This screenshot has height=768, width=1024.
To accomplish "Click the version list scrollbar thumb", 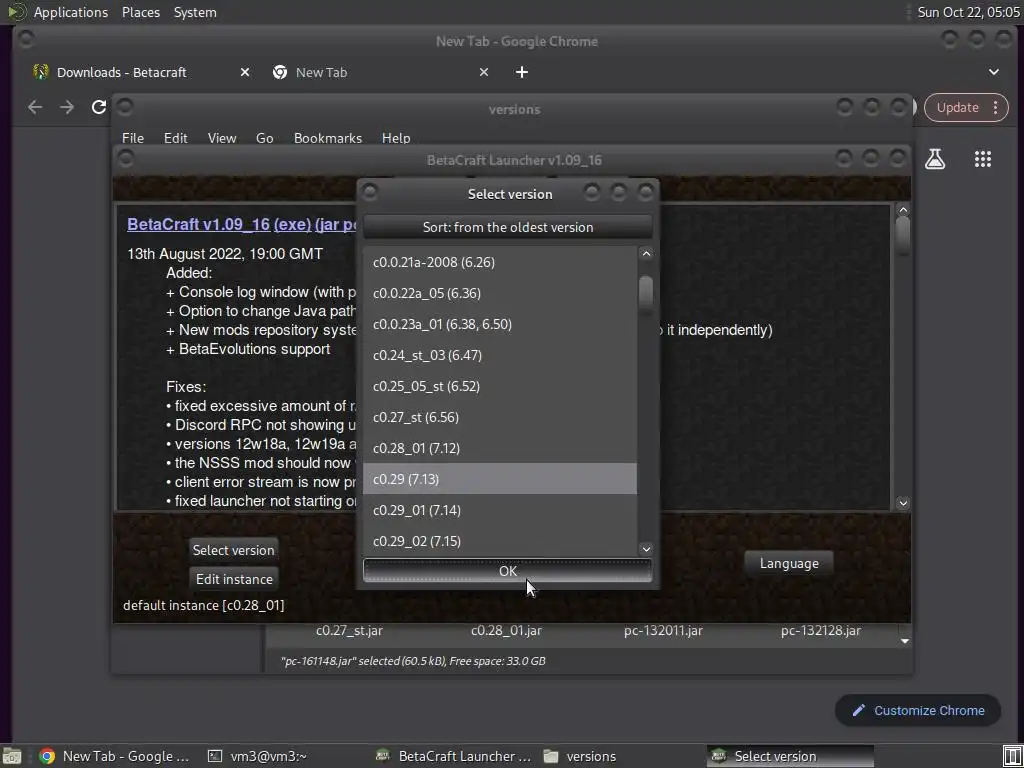I will pos(646,292).
